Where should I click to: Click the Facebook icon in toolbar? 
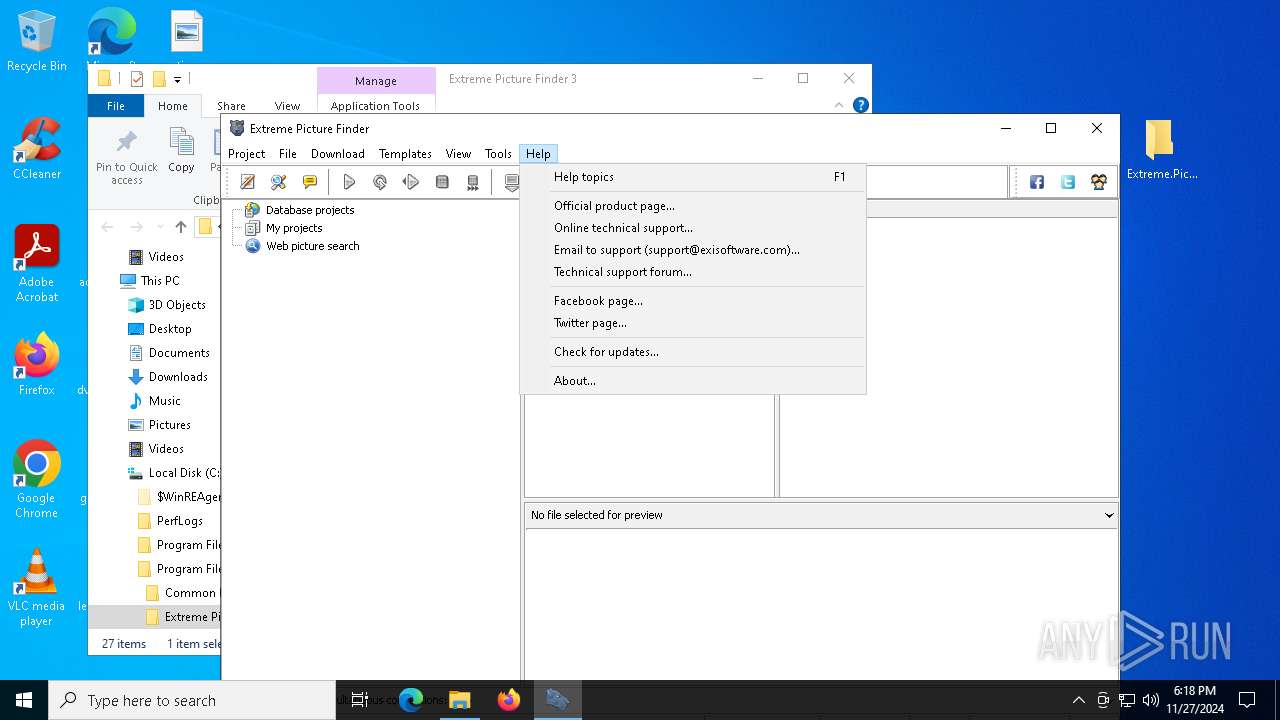1037,182
